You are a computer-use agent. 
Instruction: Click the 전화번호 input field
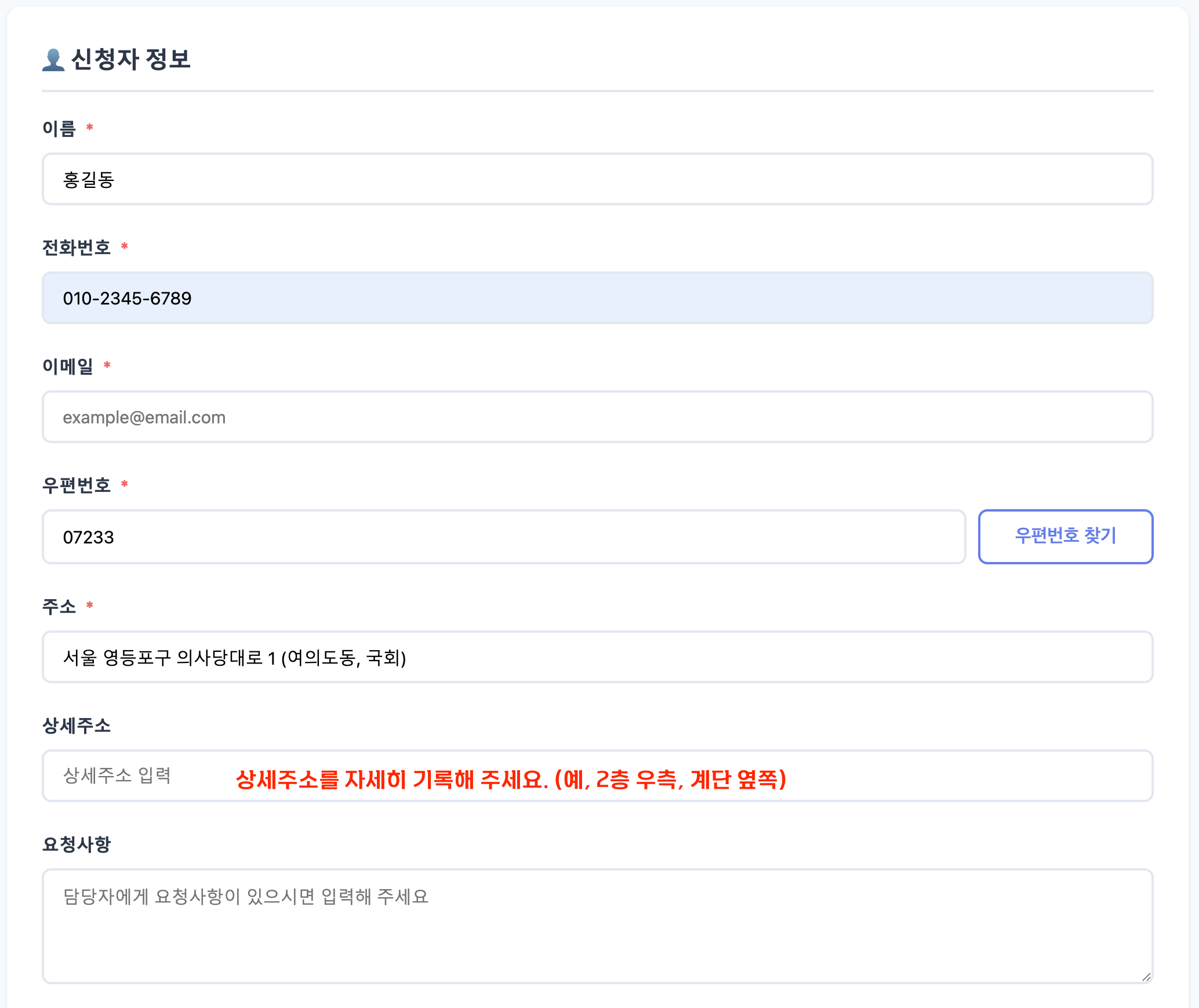click(597, 298)
